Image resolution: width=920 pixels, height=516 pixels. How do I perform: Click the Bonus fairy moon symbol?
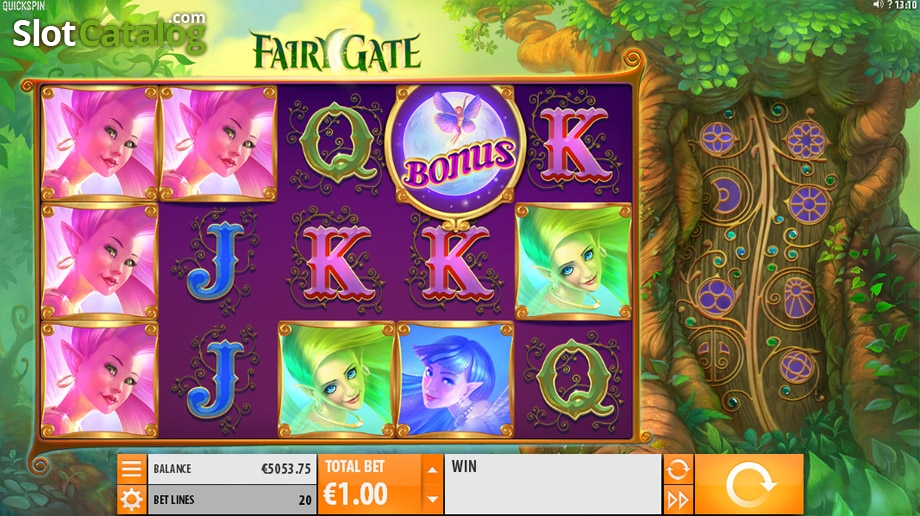tap(455, 150)
